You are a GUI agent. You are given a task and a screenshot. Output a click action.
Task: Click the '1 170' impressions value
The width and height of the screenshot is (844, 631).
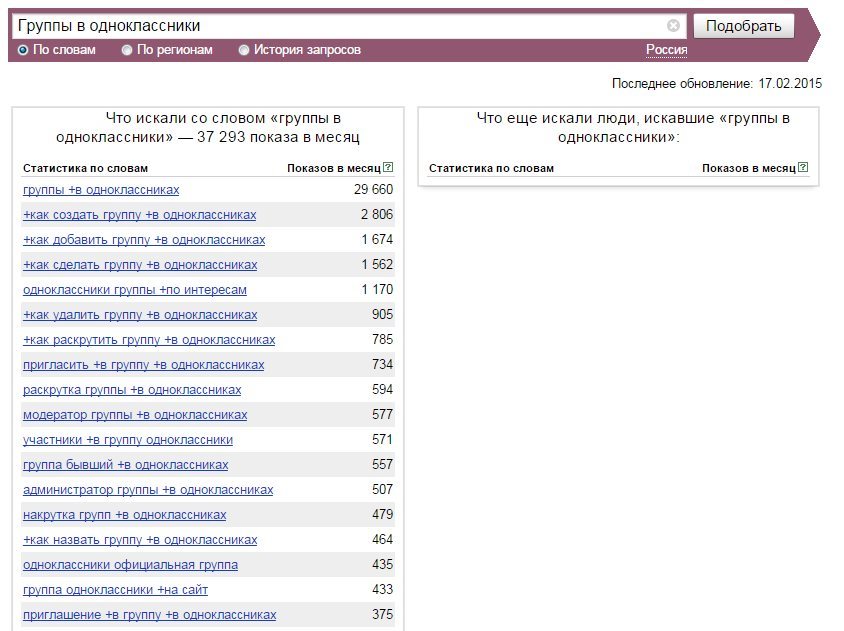(x=377, y=290)
